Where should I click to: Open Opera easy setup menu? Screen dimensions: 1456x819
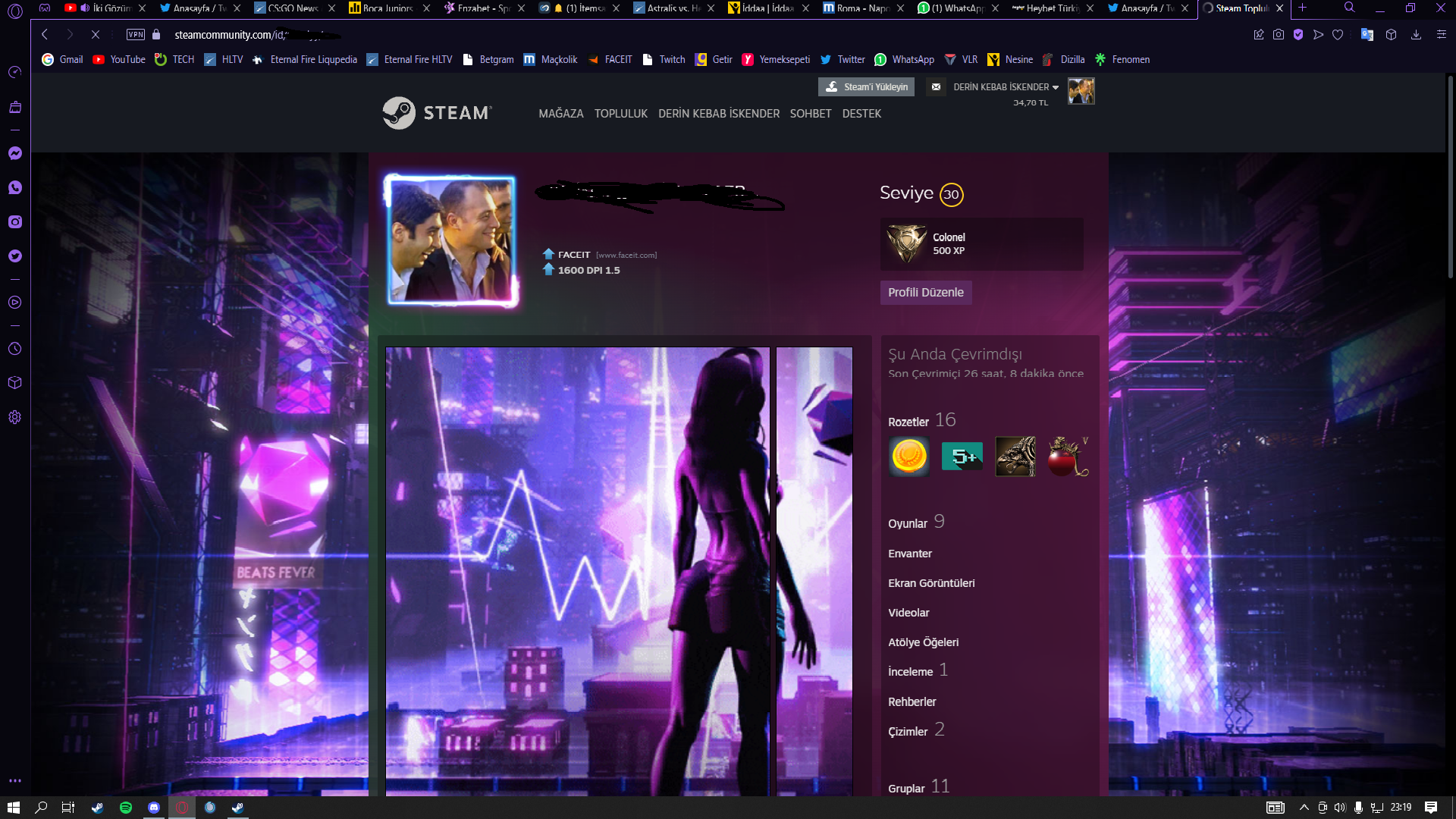[x=1442, y=34]
